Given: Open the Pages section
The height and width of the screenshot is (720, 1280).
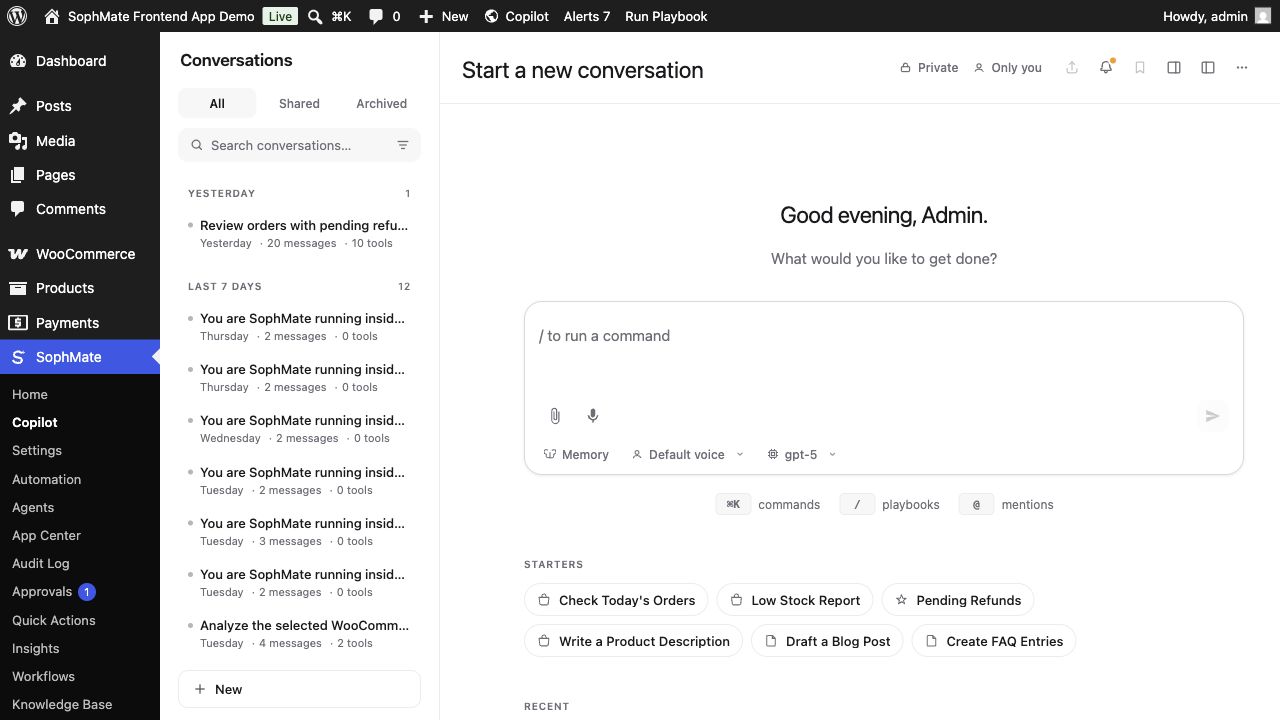Looking at the screenshot, I should [80, 175].
